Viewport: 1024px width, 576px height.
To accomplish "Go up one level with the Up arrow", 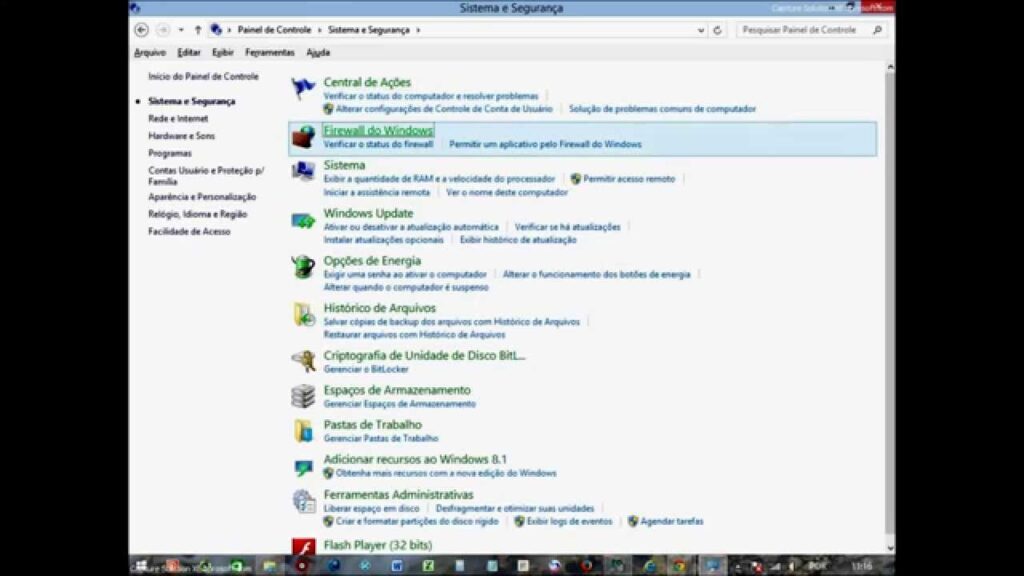I will [198, 29].
